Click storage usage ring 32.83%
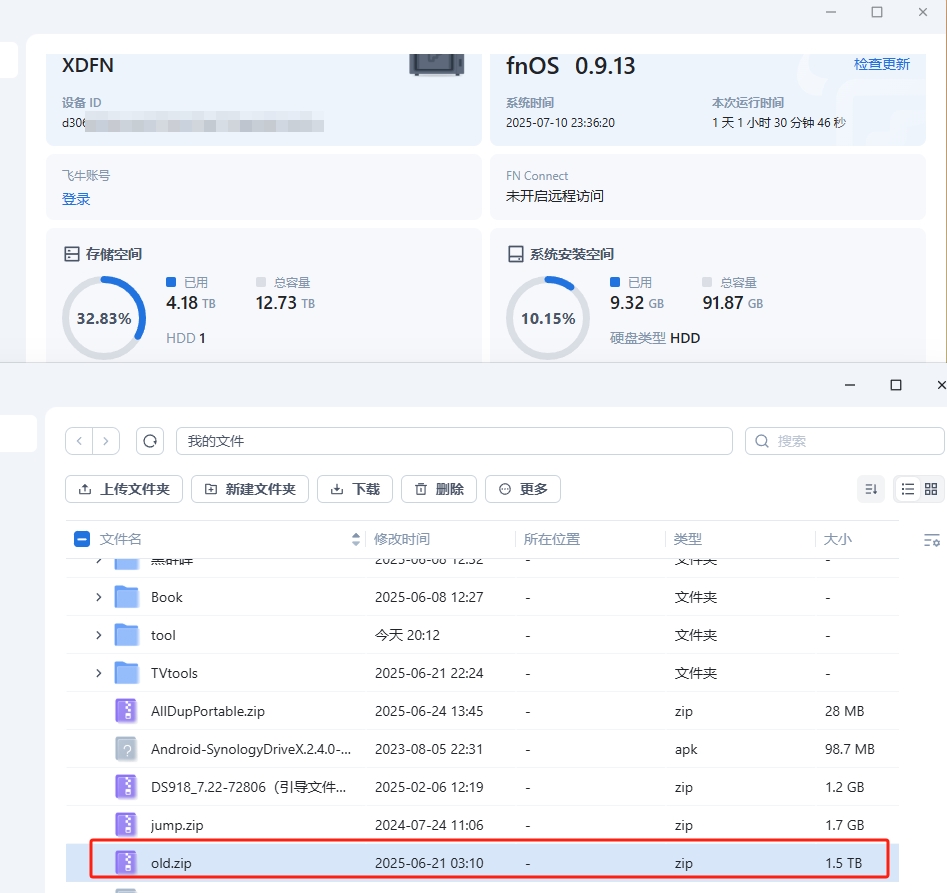 pos(104,318)
